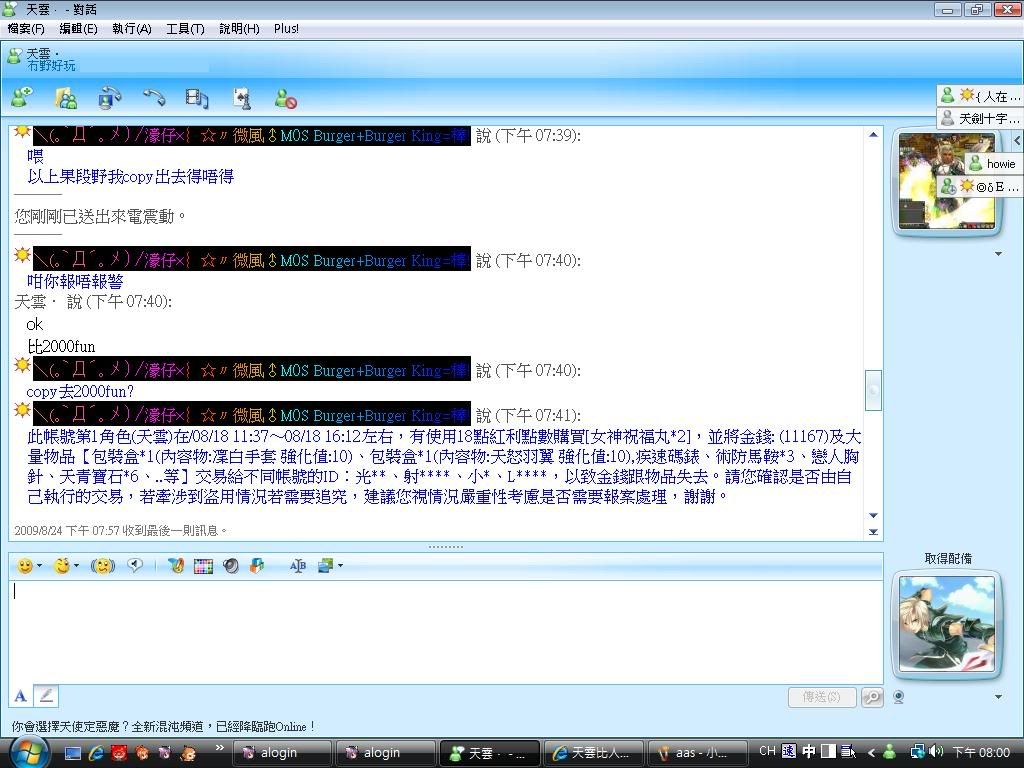The width and height of the screenshot is (1024, 768).
Task: Click the 取得配備 link above your avatar
Action: click(947, 559)
